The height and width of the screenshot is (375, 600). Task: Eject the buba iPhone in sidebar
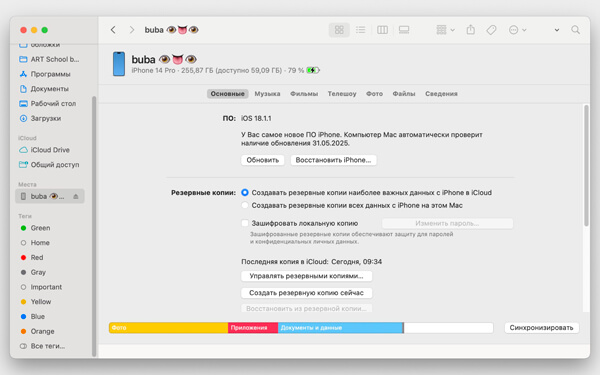tap(76, 196)
